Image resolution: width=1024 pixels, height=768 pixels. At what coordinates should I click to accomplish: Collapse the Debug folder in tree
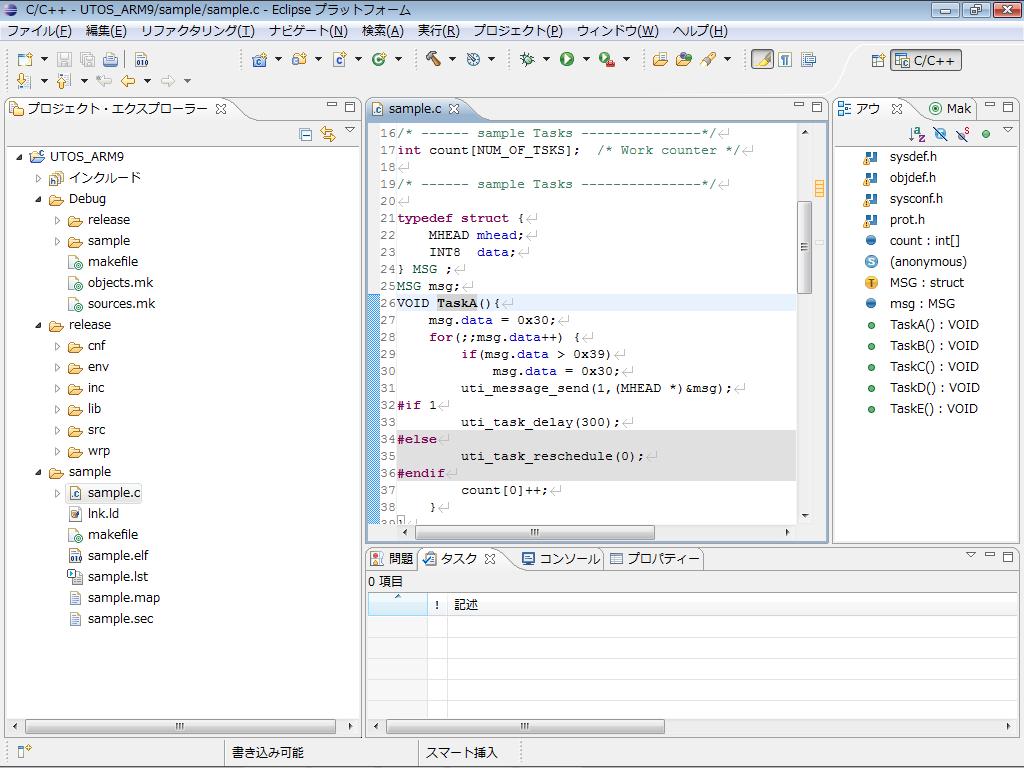(x=39, y=199)
